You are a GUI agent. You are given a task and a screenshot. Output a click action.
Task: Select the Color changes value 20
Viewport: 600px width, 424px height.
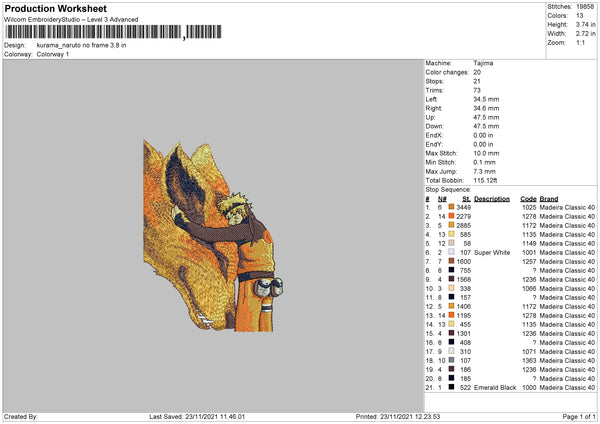(477, 72)
